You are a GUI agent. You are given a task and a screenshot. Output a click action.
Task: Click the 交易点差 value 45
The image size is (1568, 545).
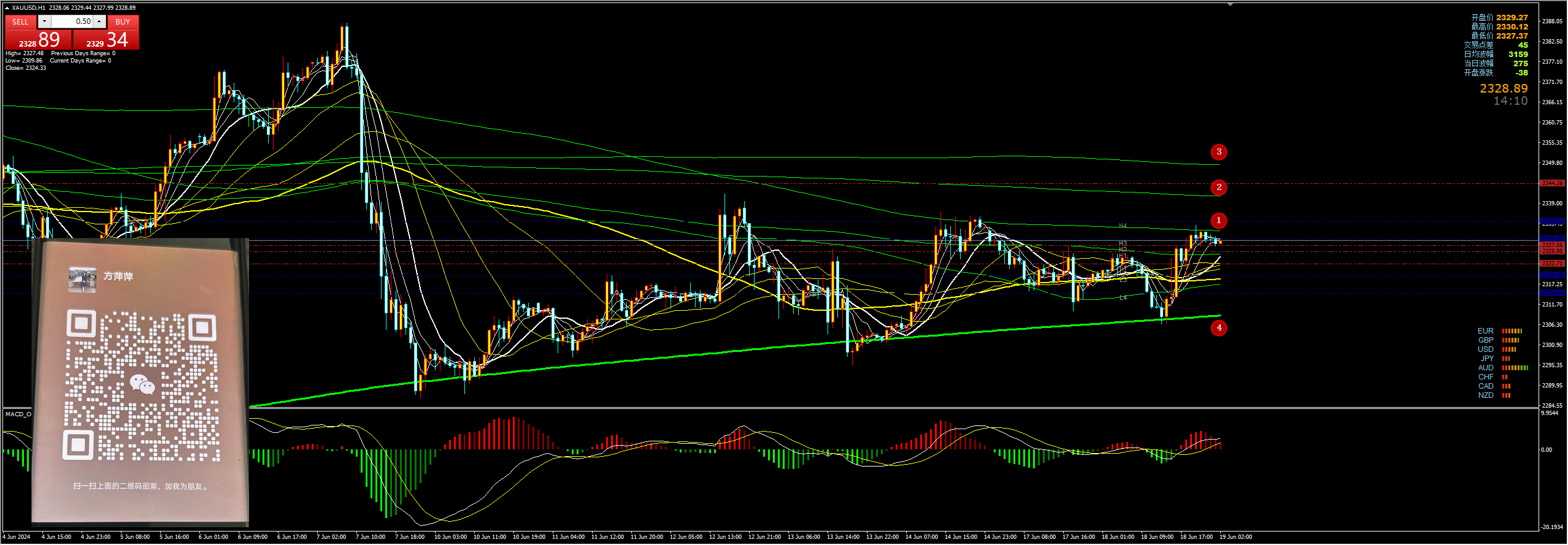pos(1523,45)
